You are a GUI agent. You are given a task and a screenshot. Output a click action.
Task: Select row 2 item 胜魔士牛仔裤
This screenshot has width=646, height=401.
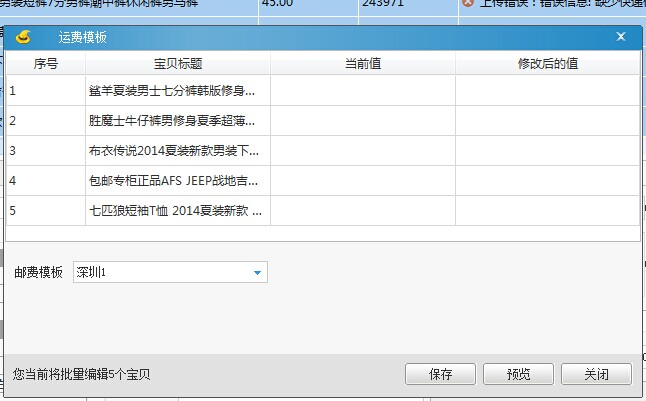[x=172, y=121]
